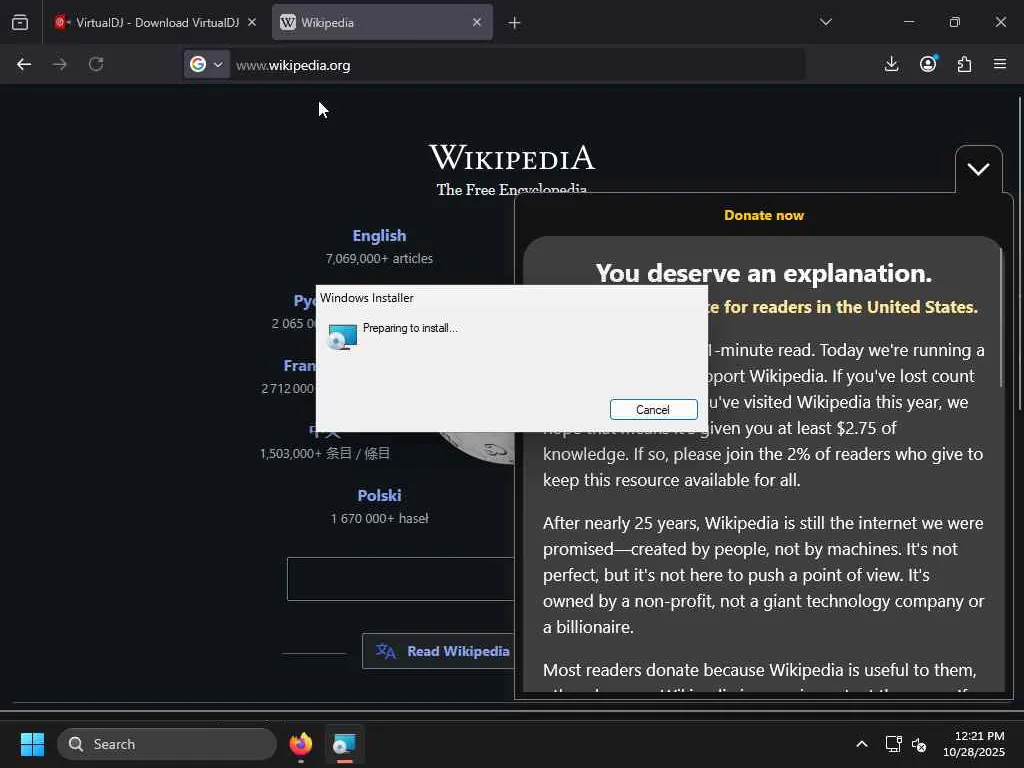1024x768 pixels.
Task: Open the network status tray icon
Action: [x=893, y=744]
